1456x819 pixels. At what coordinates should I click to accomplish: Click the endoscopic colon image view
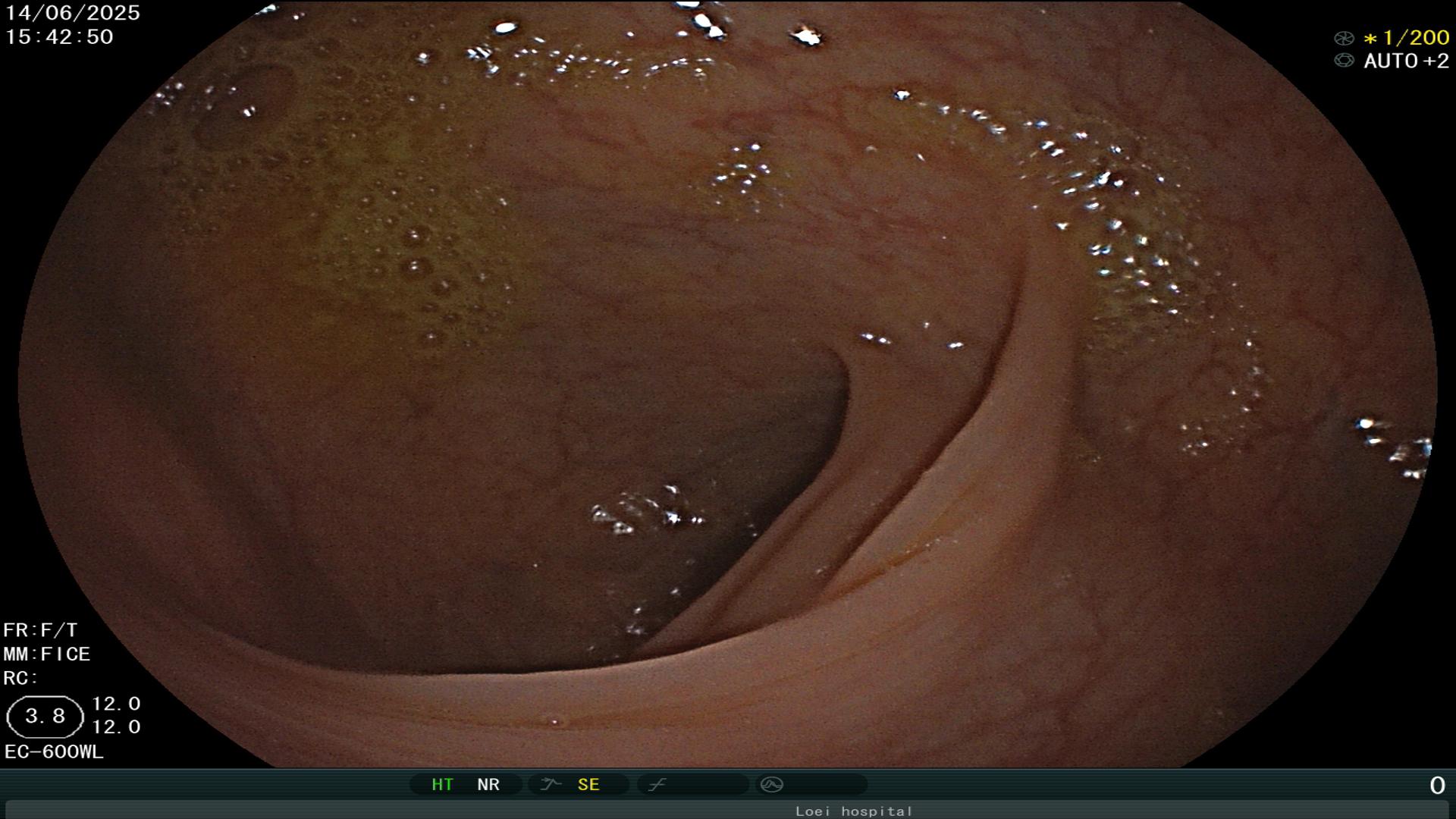pos(728,384)
